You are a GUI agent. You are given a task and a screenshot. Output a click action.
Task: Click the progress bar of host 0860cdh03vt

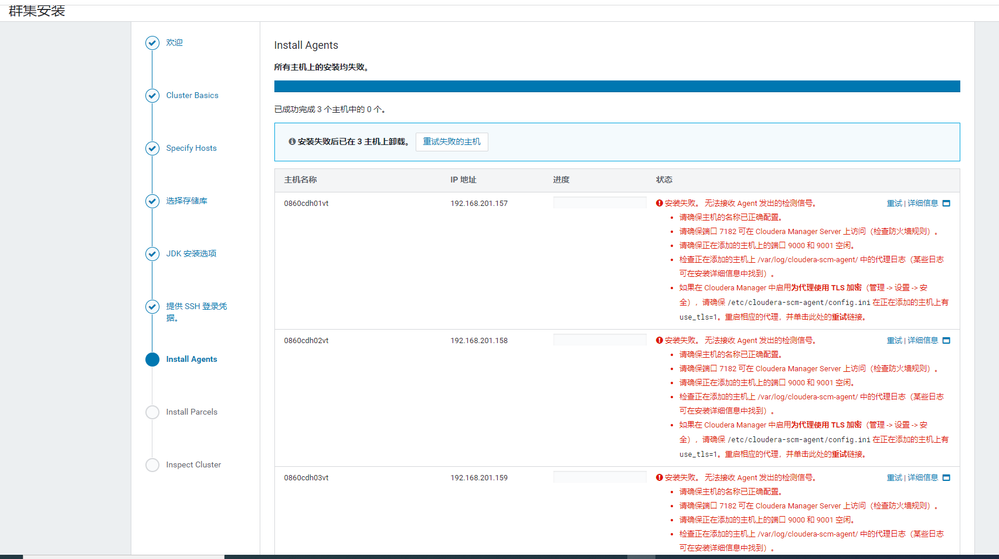600,477
